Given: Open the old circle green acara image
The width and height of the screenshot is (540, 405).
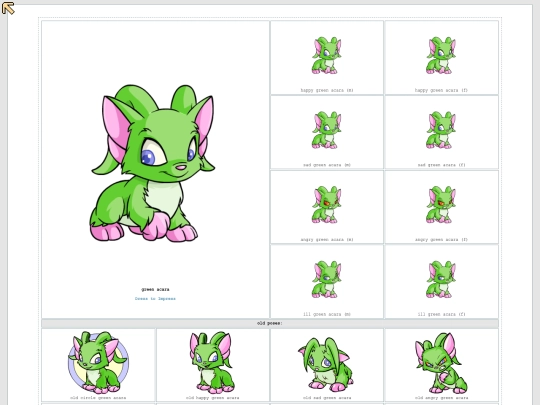Looking at the screenshot, I should (x=98, y=362).
